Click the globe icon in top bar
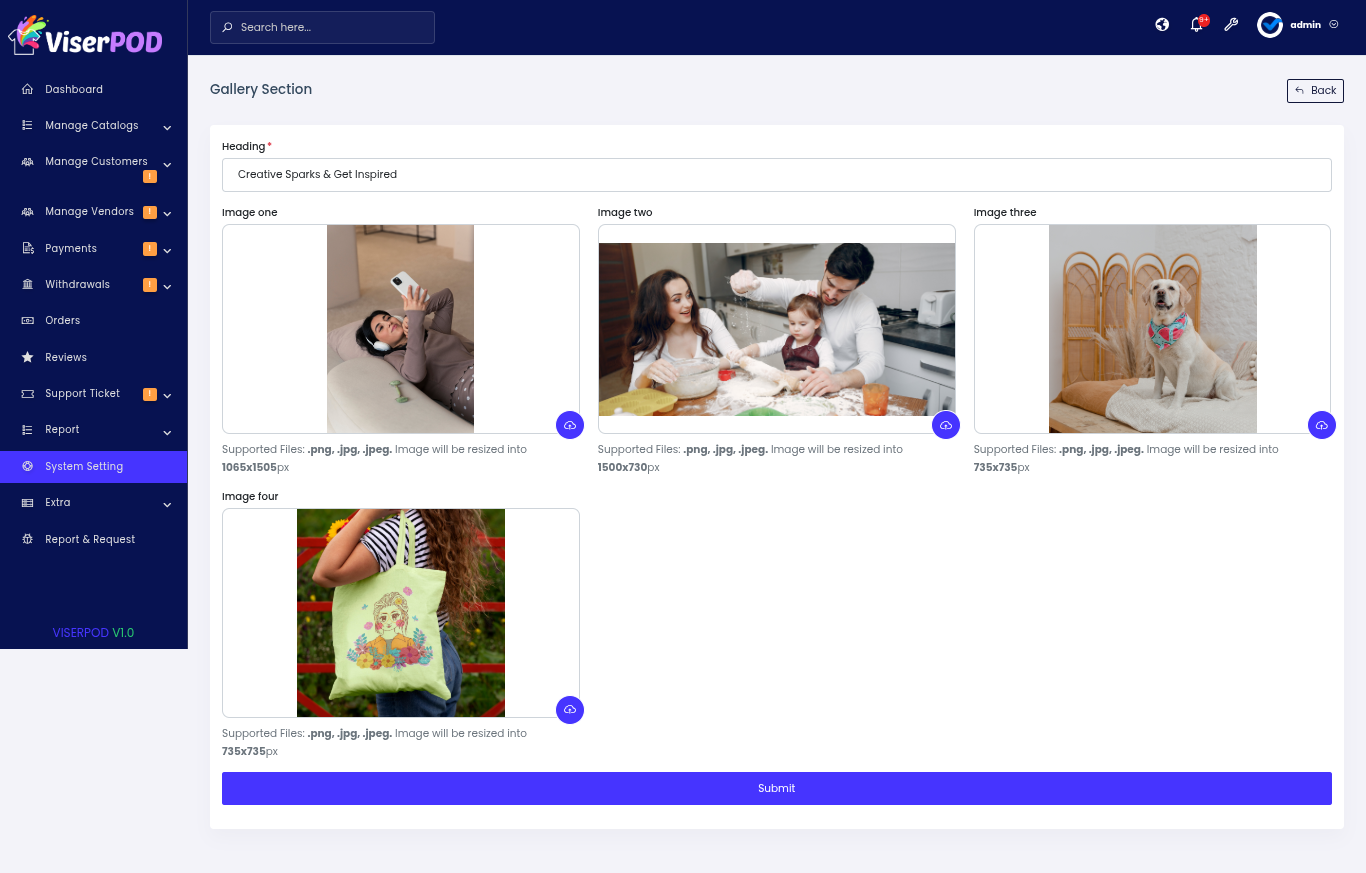The height and width of the screenshot is (873, 1366). [x=1162, y=25]
